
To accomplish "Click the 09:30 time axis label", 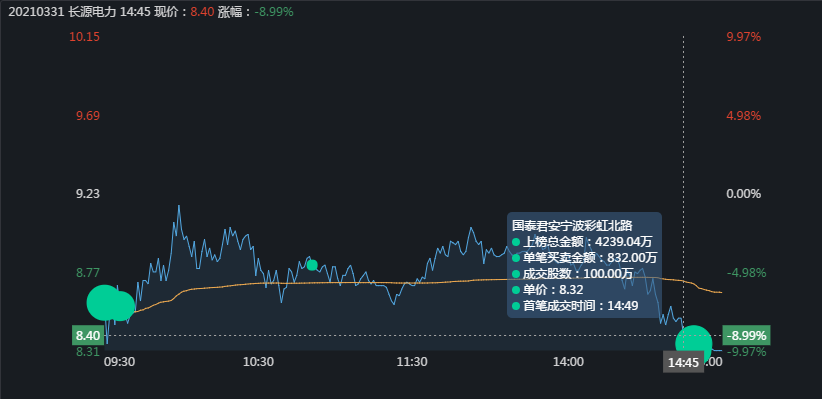I will pyautogui.click(x=120, y=362).
